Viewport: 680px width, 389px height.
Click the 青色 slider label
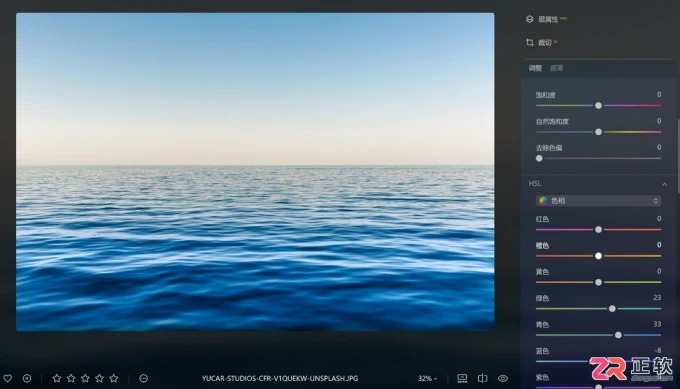coord(542,325)
